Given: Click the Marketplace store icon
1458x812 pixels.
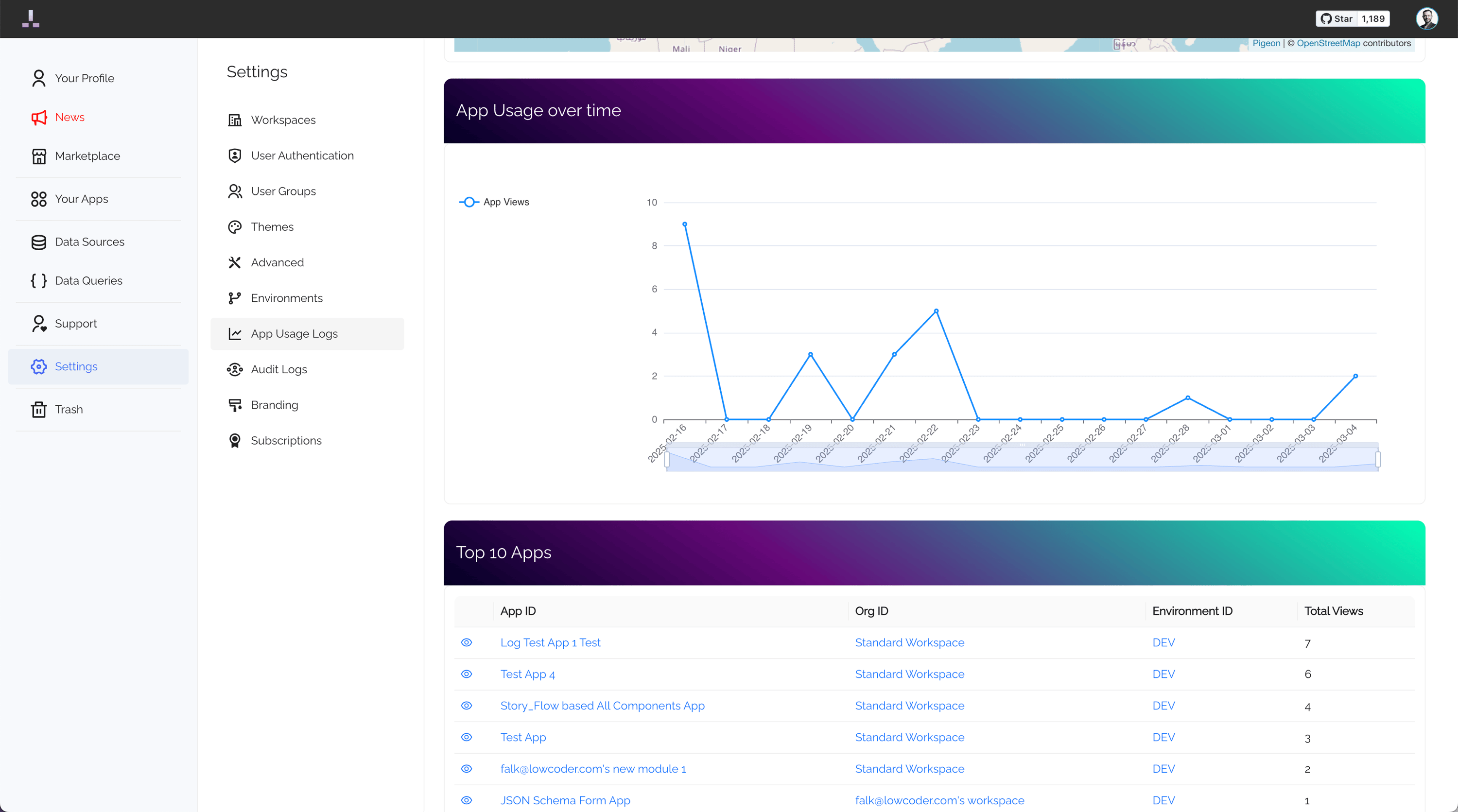Looking at the screenshot, I should pyautogui.click(x=38, y=156).
